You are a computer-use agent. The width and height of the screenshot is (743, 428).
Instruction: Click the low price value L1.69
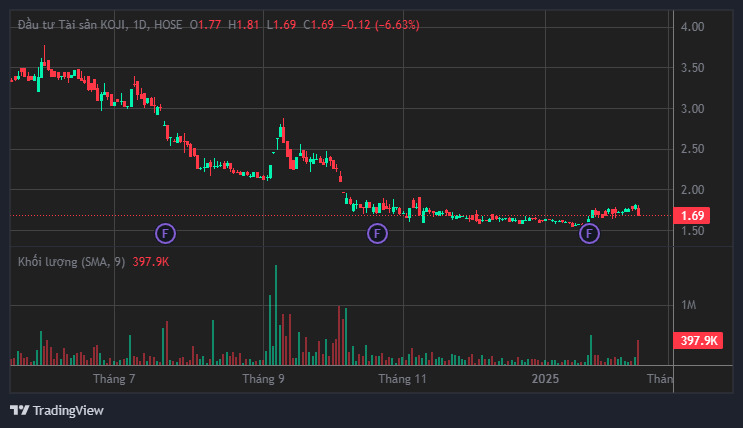pyautogui.click(x=281, y=25)
